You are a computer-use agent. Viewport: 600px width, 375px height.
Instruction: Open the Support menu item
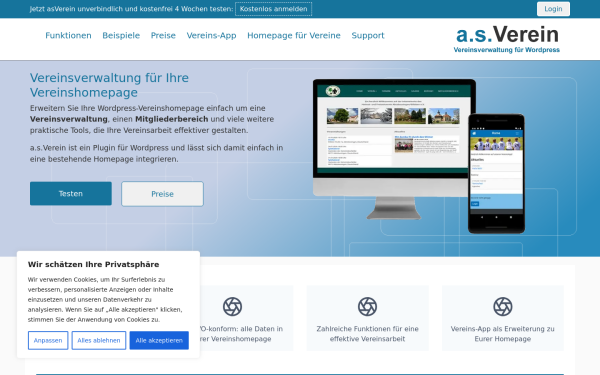point(368,36)
